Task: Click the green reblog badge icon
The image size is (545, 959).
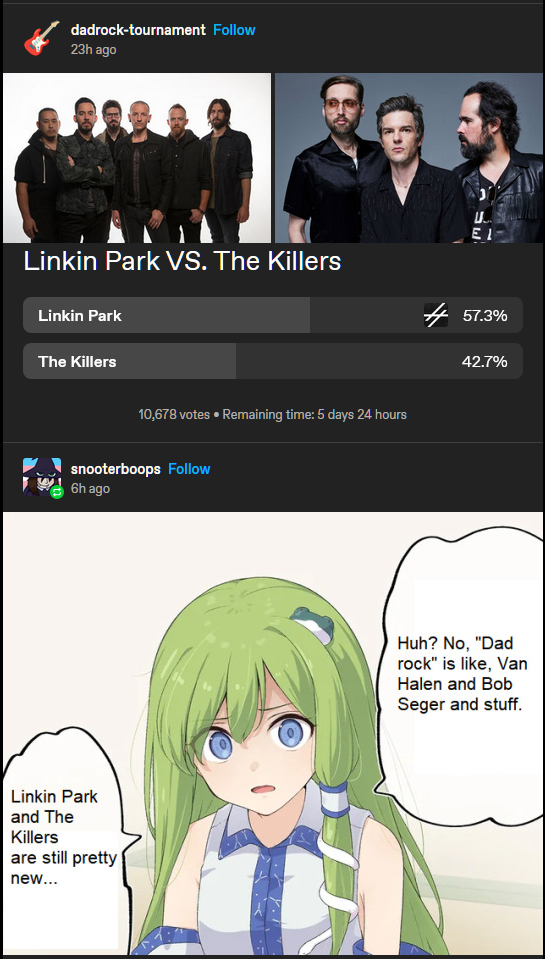Action: coord(57,491)
